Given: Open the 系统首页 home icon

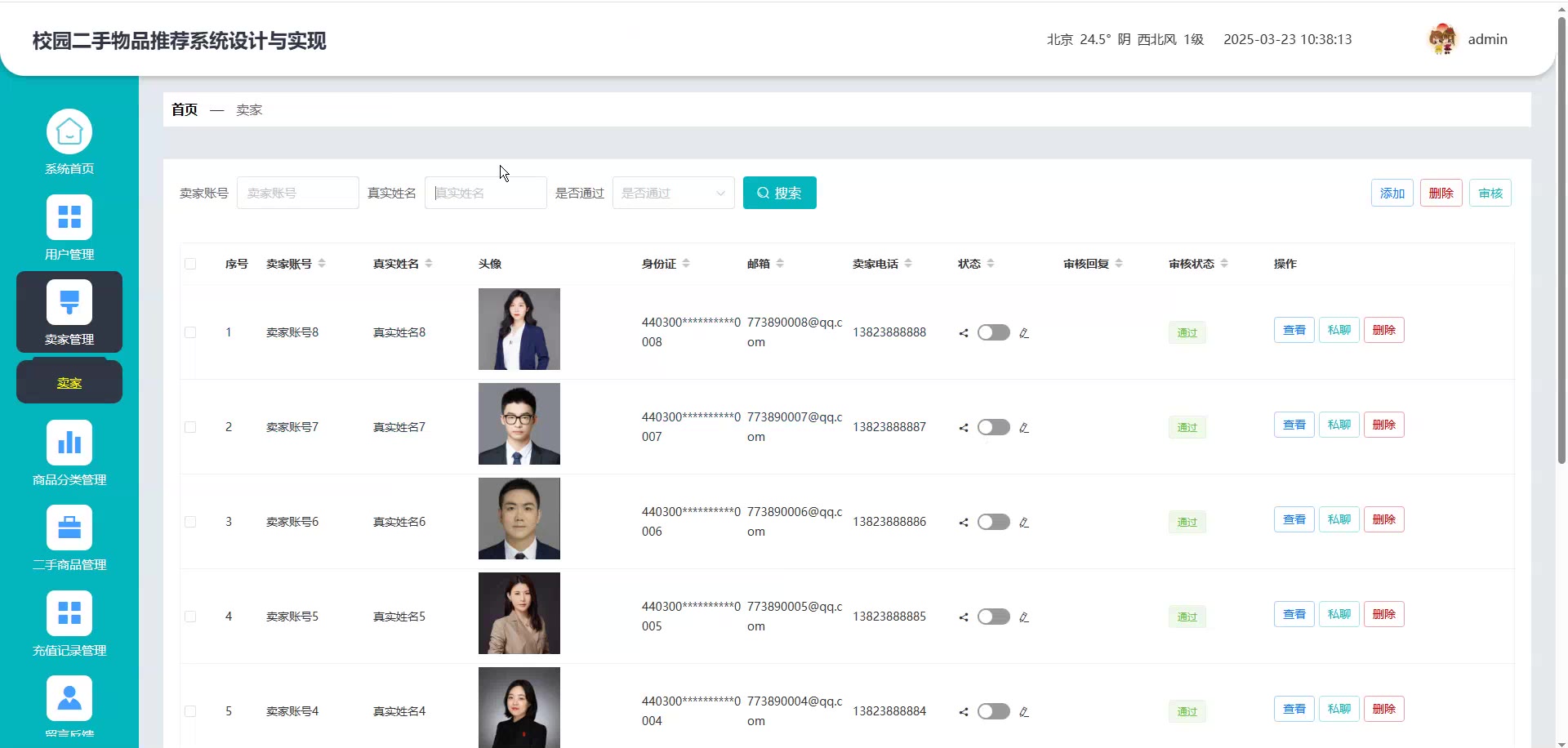Looking at the screenshot, I should pos(69,131).
